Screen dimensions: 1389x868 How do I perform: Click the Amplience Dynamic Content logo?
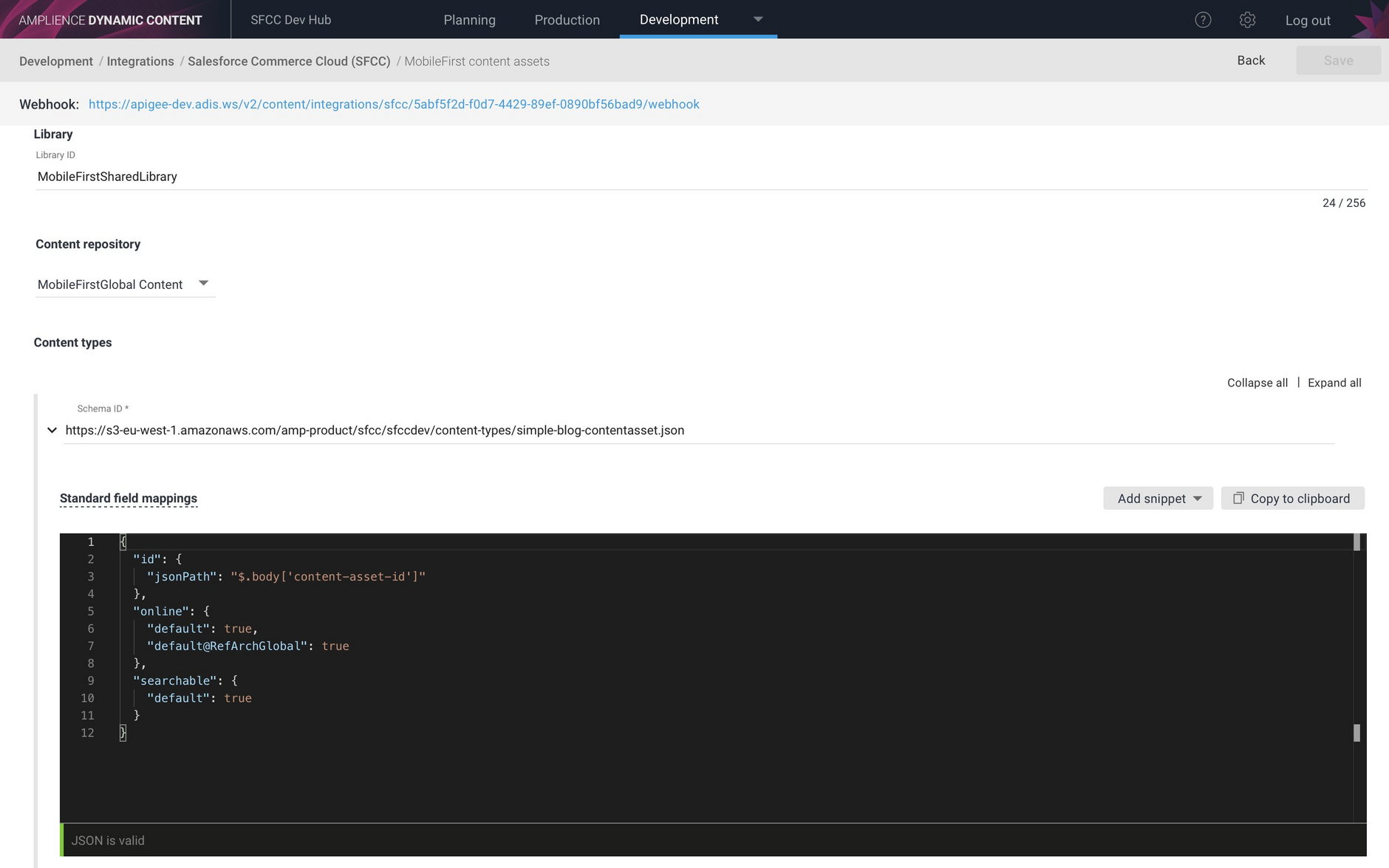(x=110, y=20)
